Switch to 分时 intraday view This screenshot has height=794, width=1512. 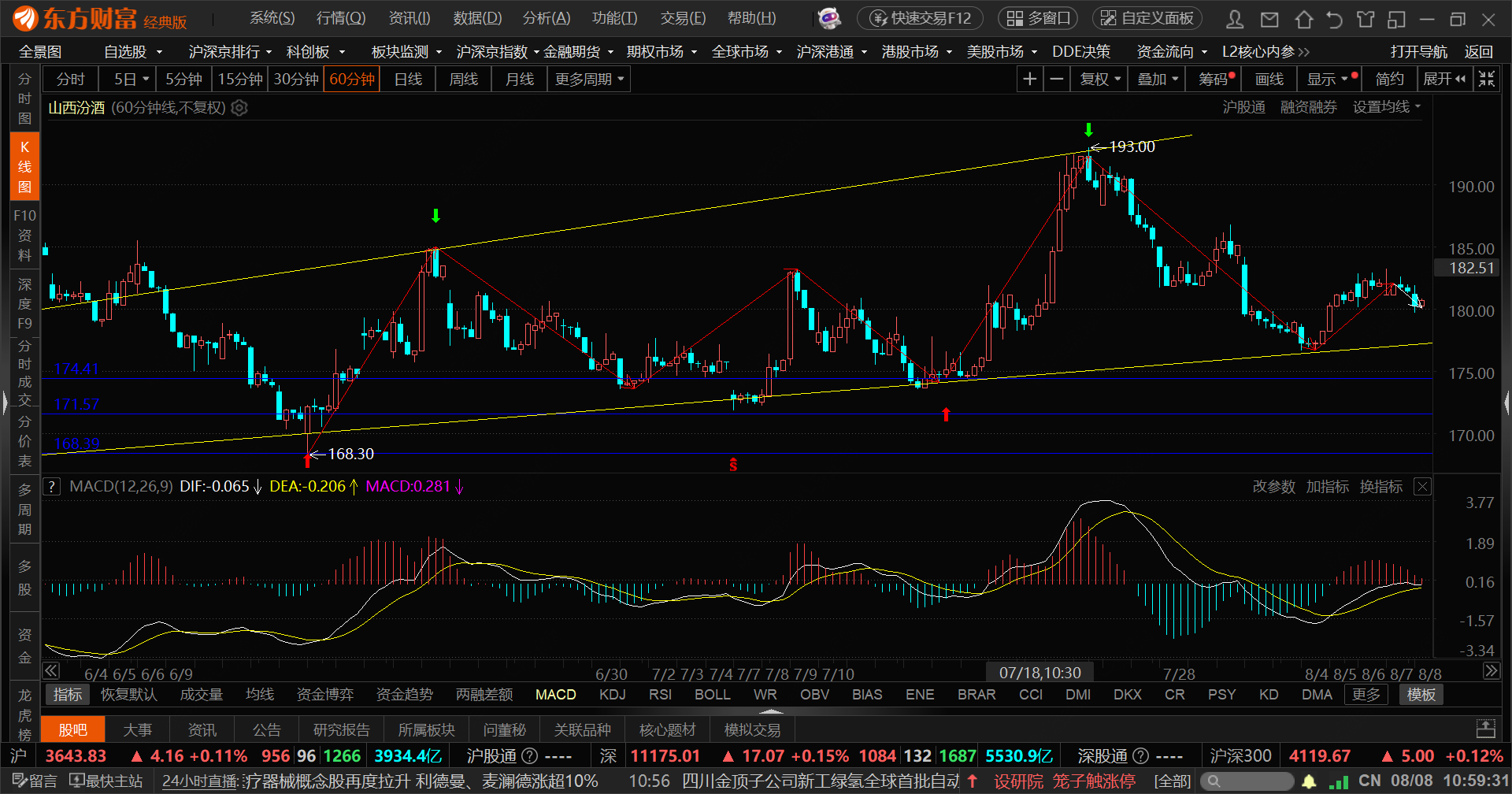[x=71, y=80]
